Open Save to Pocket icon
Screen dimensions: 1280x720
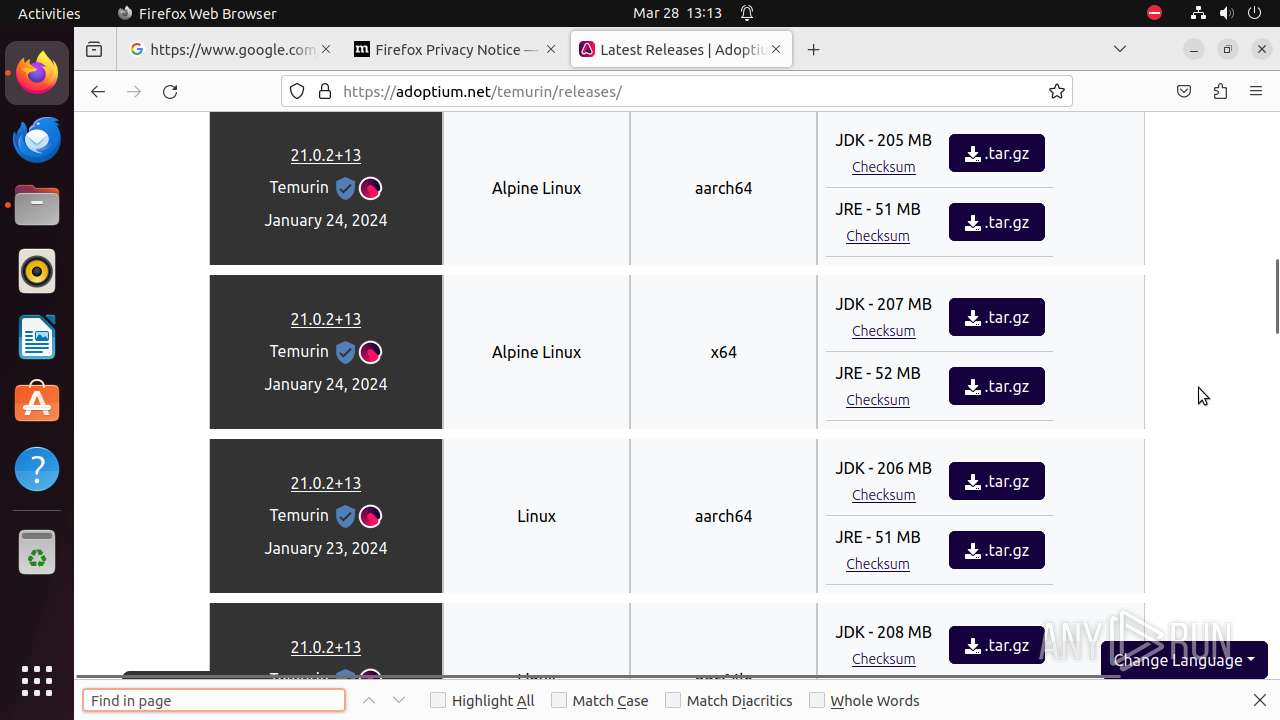pos(1184,91)
